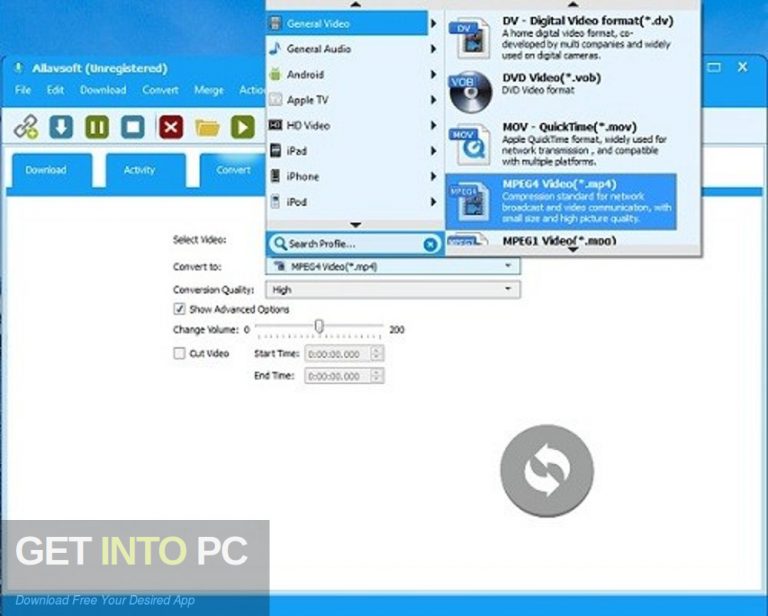Open the Convert menu

point(160,90)
